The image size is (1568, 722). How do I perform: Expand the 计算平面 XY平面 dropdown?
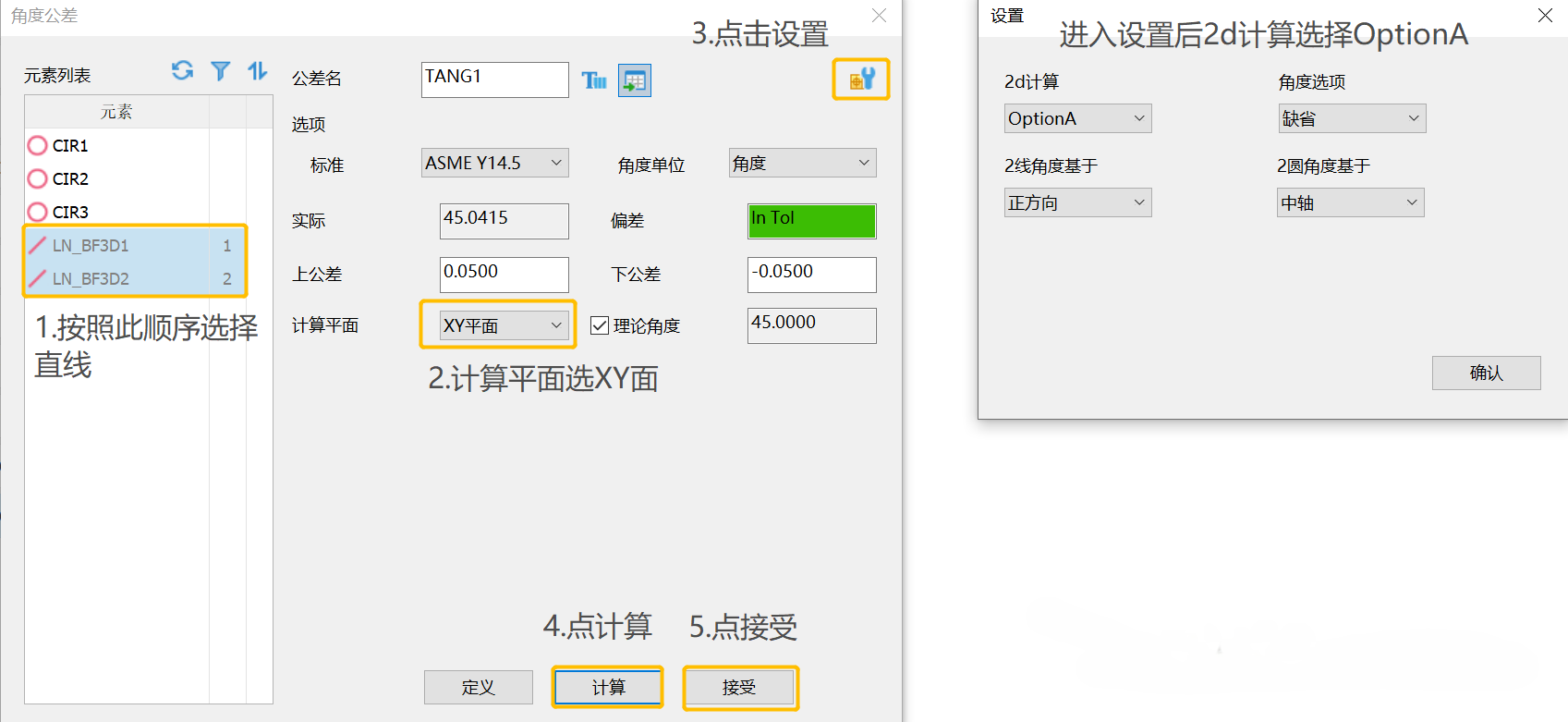503,325
